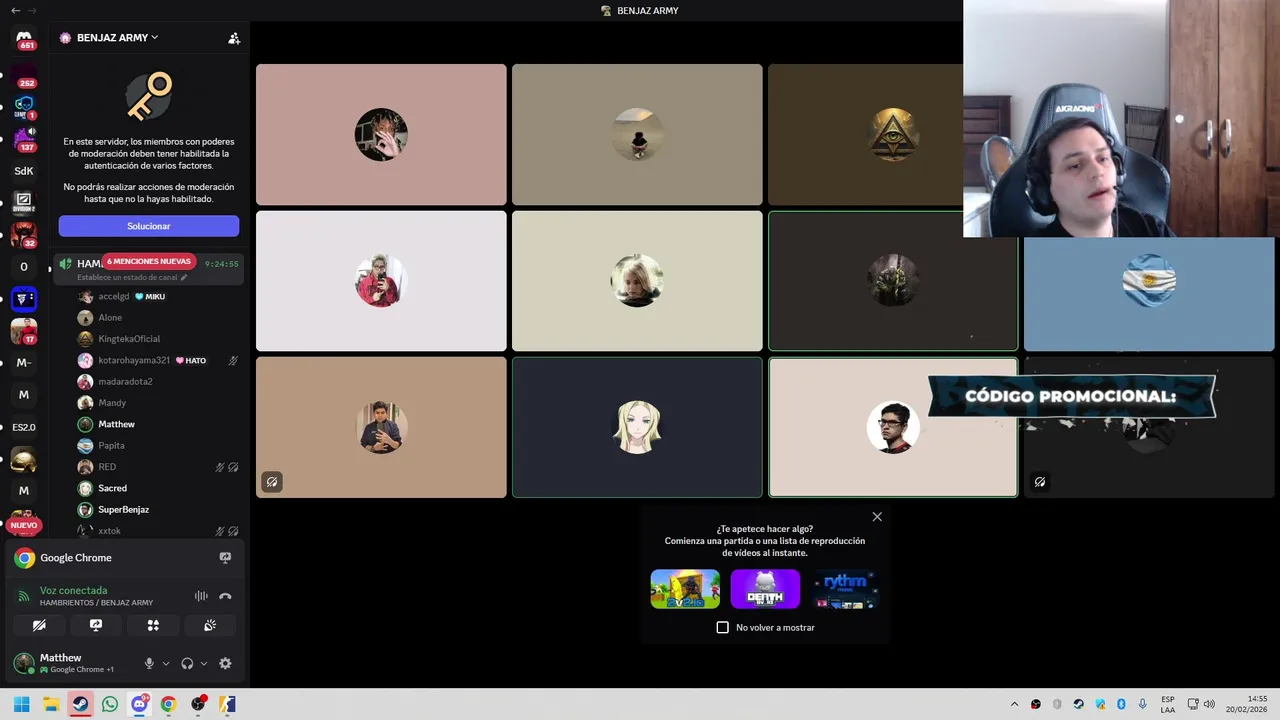Image resolution: width=1280 pixels, height=720 pixels.
Task: Toggle noise suppression waveform icon
Action: [201, 596]
